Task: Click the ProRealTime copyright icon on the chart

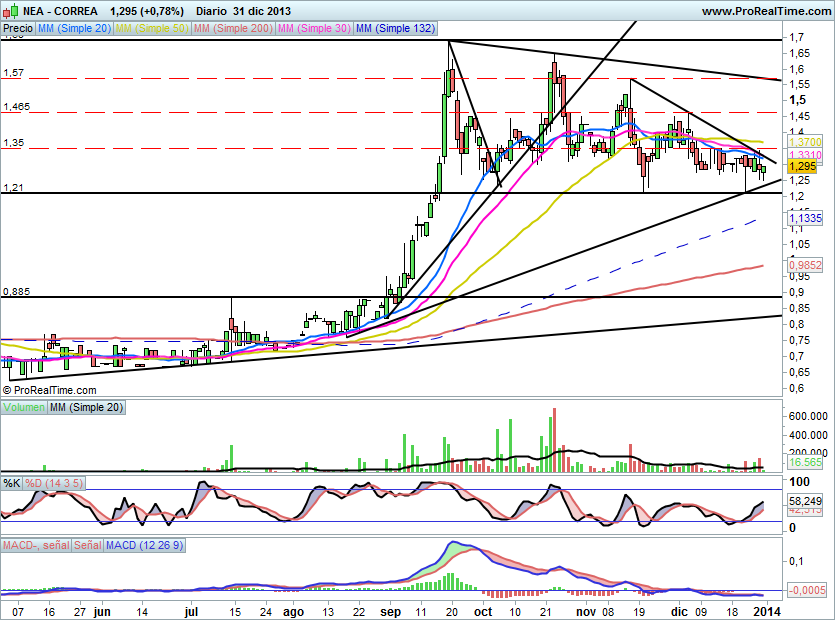Action: tap(7, 390)
